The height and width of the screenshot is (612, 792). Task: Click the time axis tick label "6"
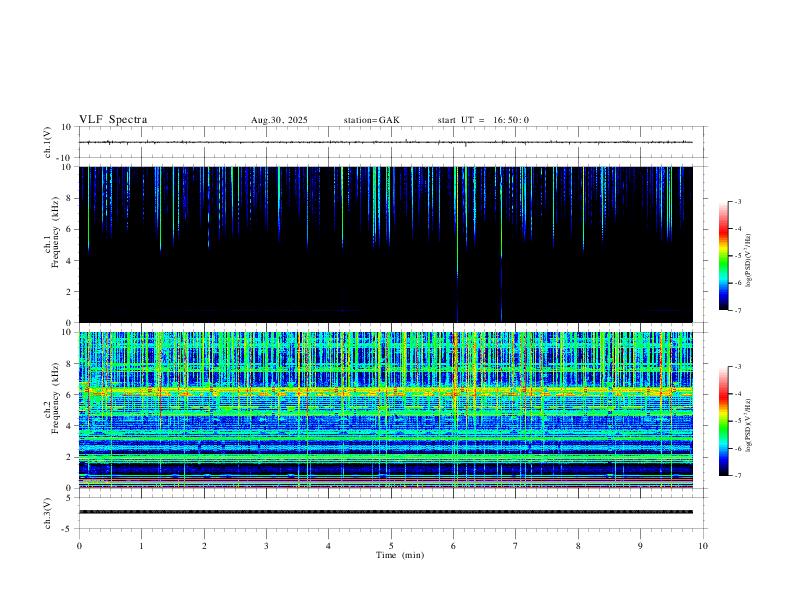coord(454,546)
